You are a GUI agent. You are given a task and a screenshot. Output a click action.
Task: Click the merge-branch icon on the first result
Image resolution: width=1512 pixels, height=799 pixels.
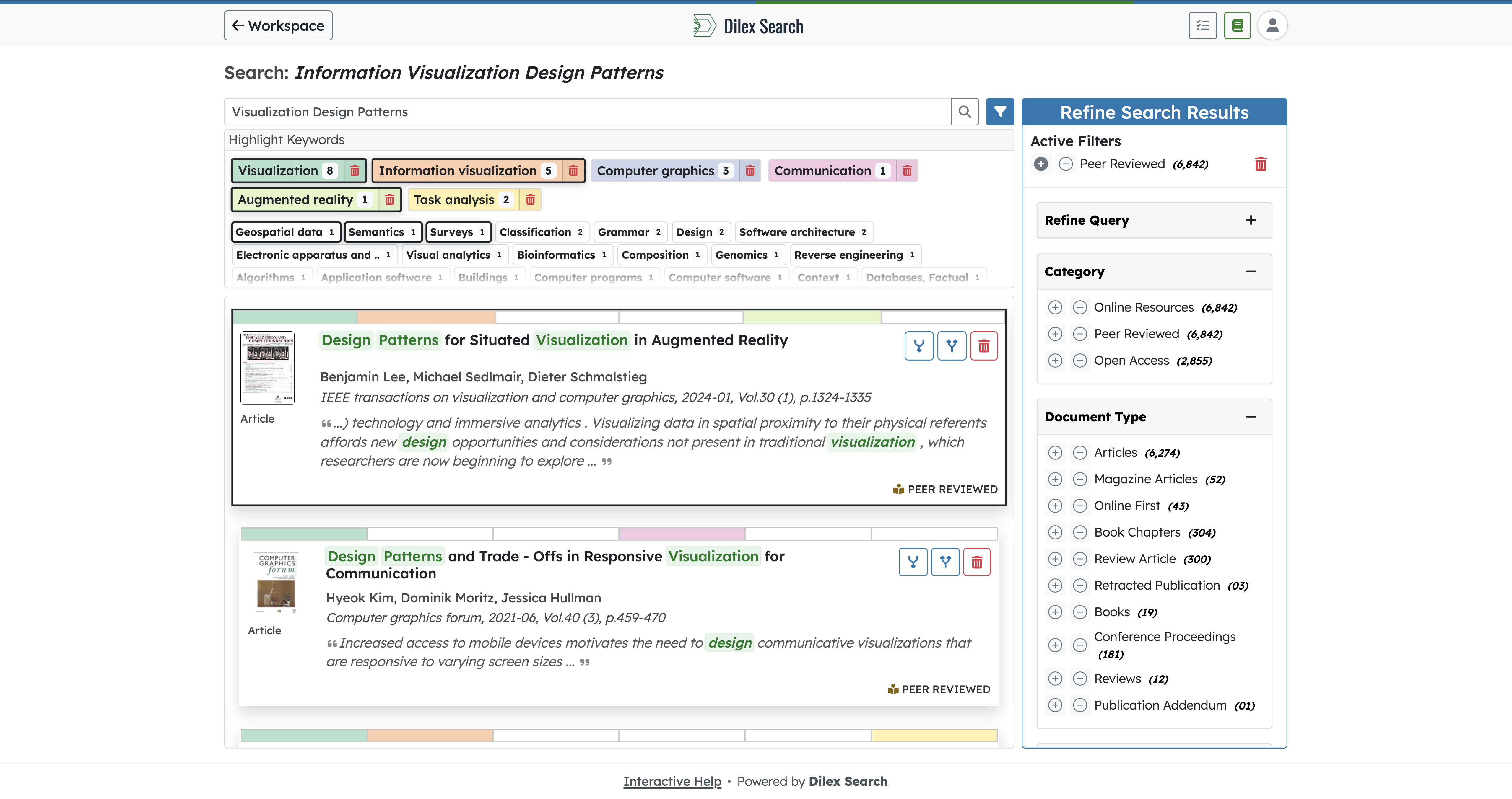918,345
